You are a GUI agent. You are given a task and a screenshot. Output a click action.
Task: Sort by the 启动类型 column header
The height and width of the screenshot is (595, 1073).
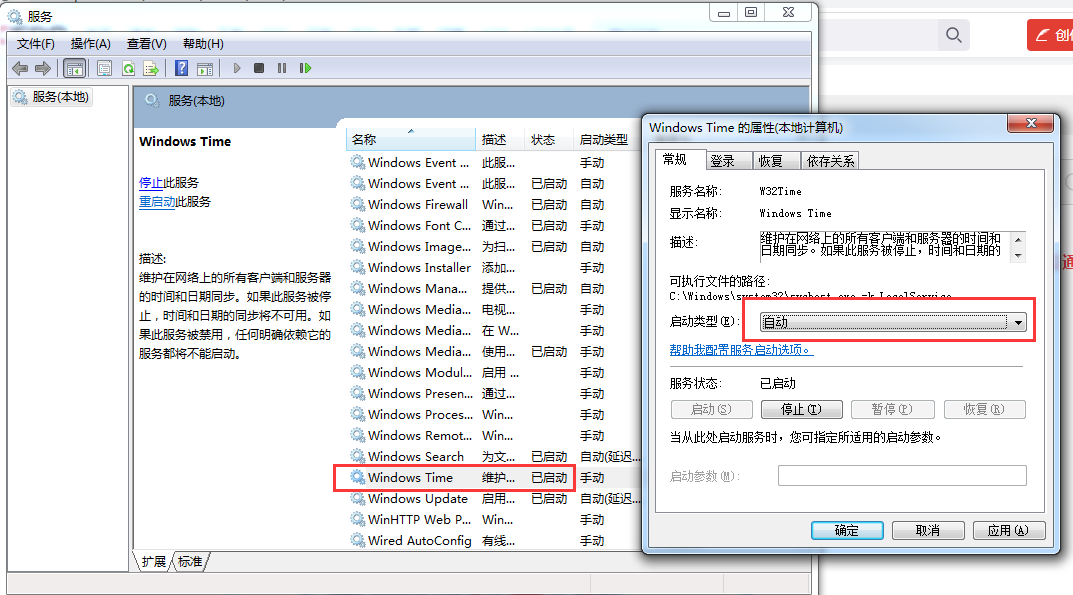(x=606, y=139)
